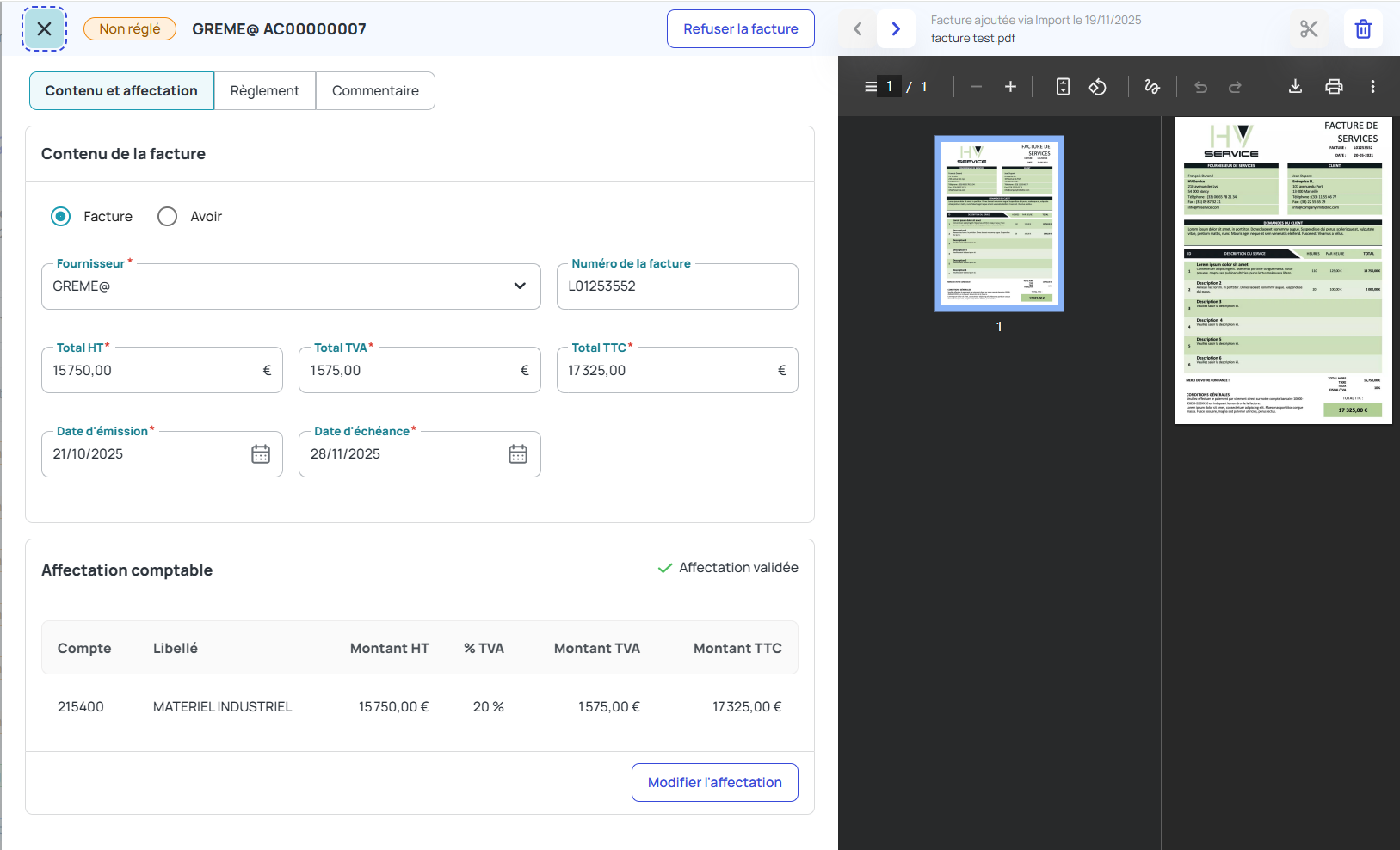Screen dimensions: 1400x850
Task: Click the MATERIEL INDUSTRIEL label cell
Action: tap(223, 706)
